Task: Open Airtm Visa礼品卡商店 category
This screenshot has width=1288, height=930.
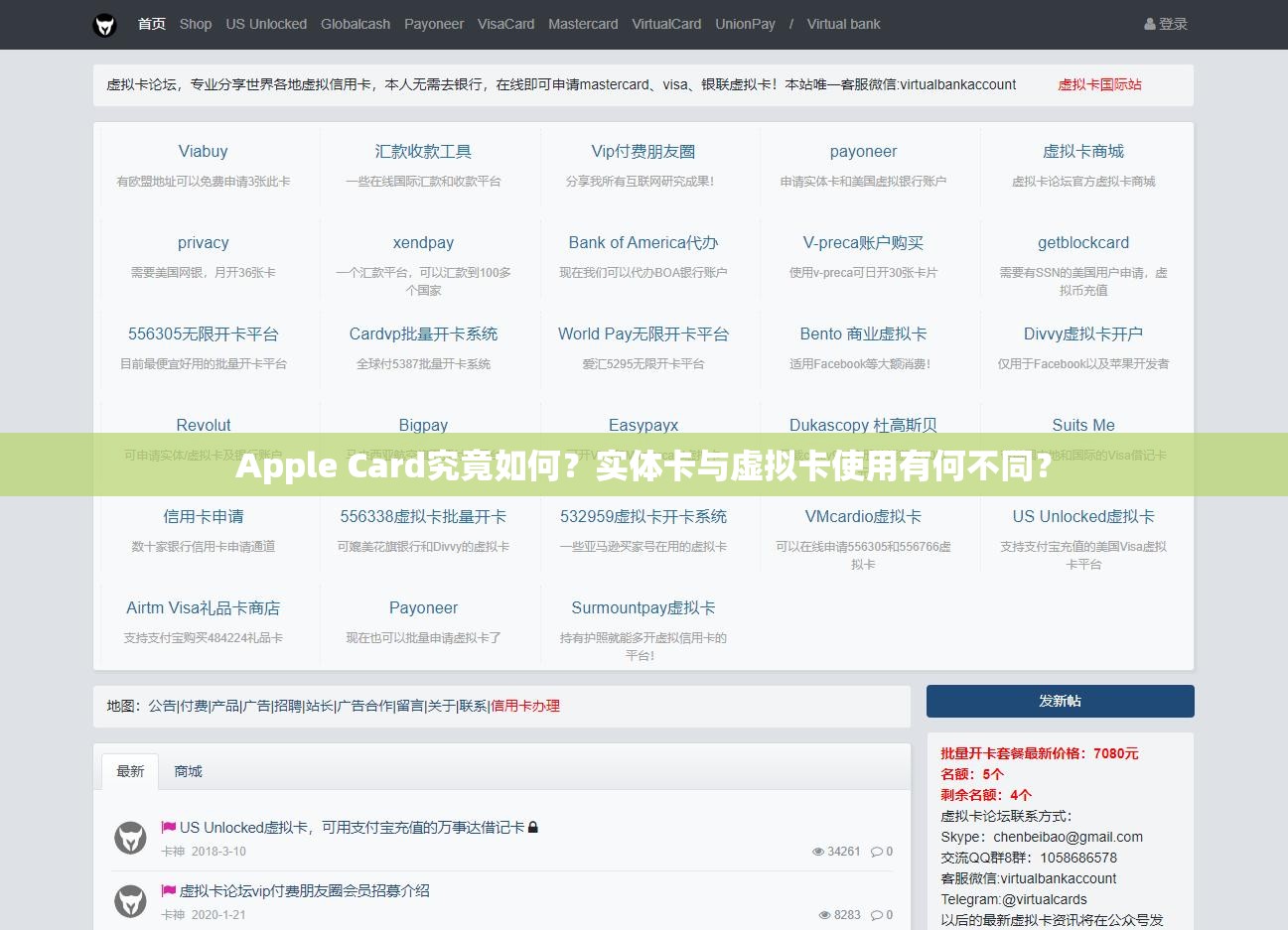Action: tap(203, 607)
